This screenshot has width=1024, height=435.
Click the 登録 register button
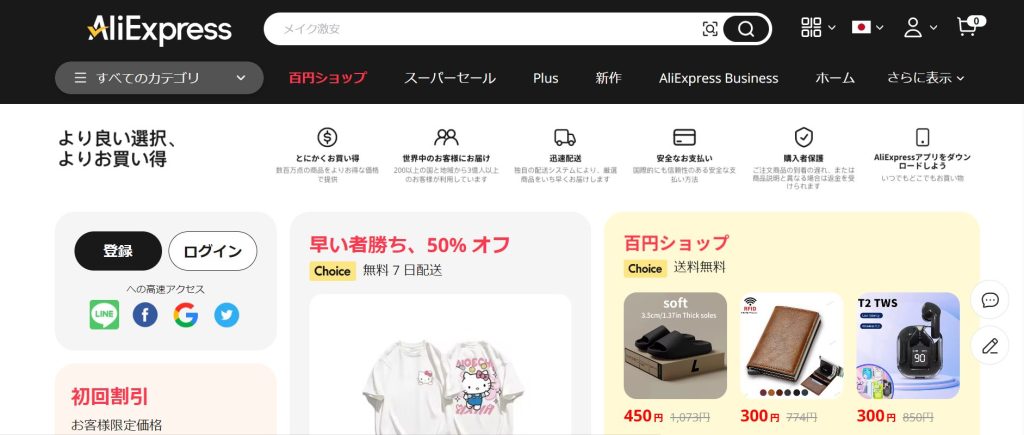coord(118,251)
